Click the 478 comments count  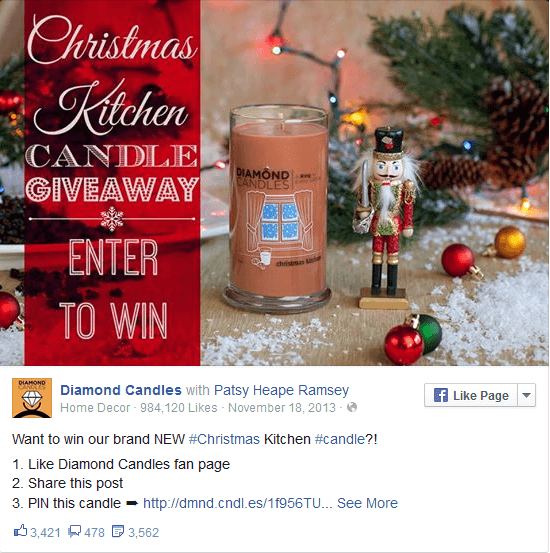click(95, 533)
